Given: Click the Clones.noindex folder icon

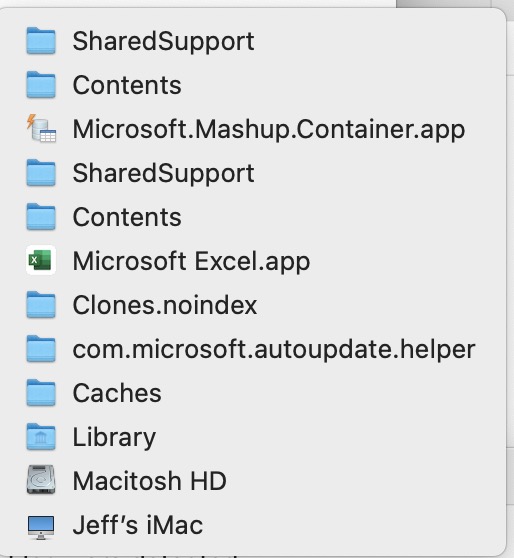Looking at the screenshot, I should click(41, 305).
